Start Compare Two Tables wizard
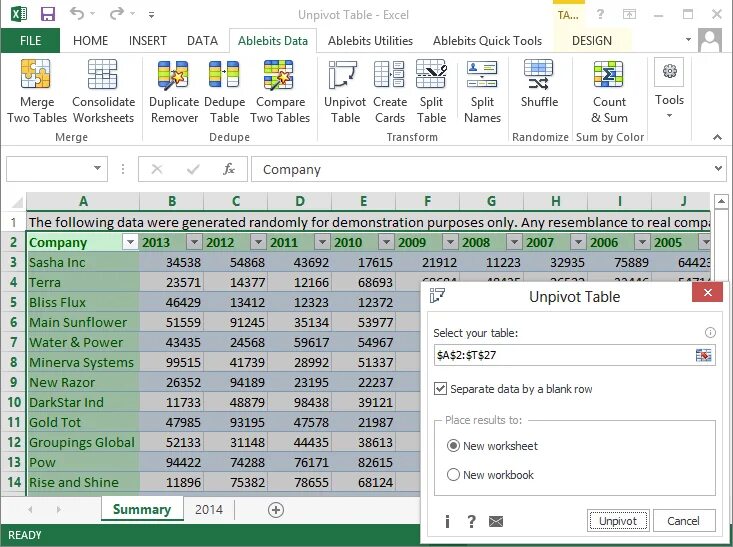733x547 pixels. tap(280, 92)
